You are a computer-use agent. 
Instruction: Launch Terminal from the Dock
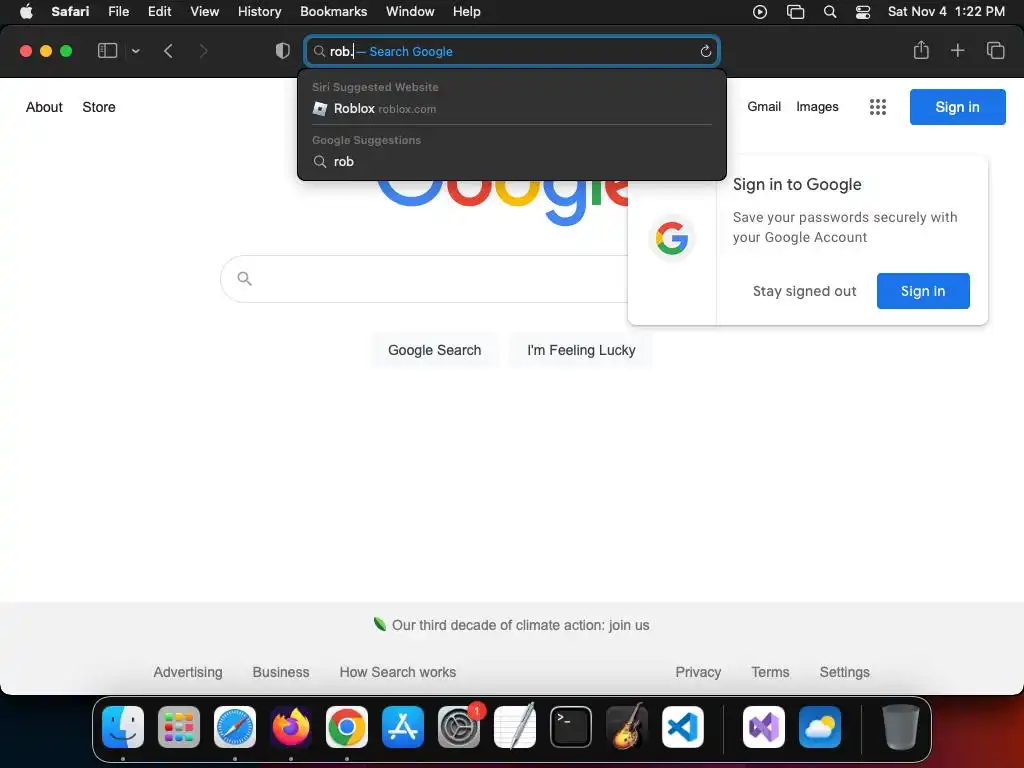pos(571,727)
